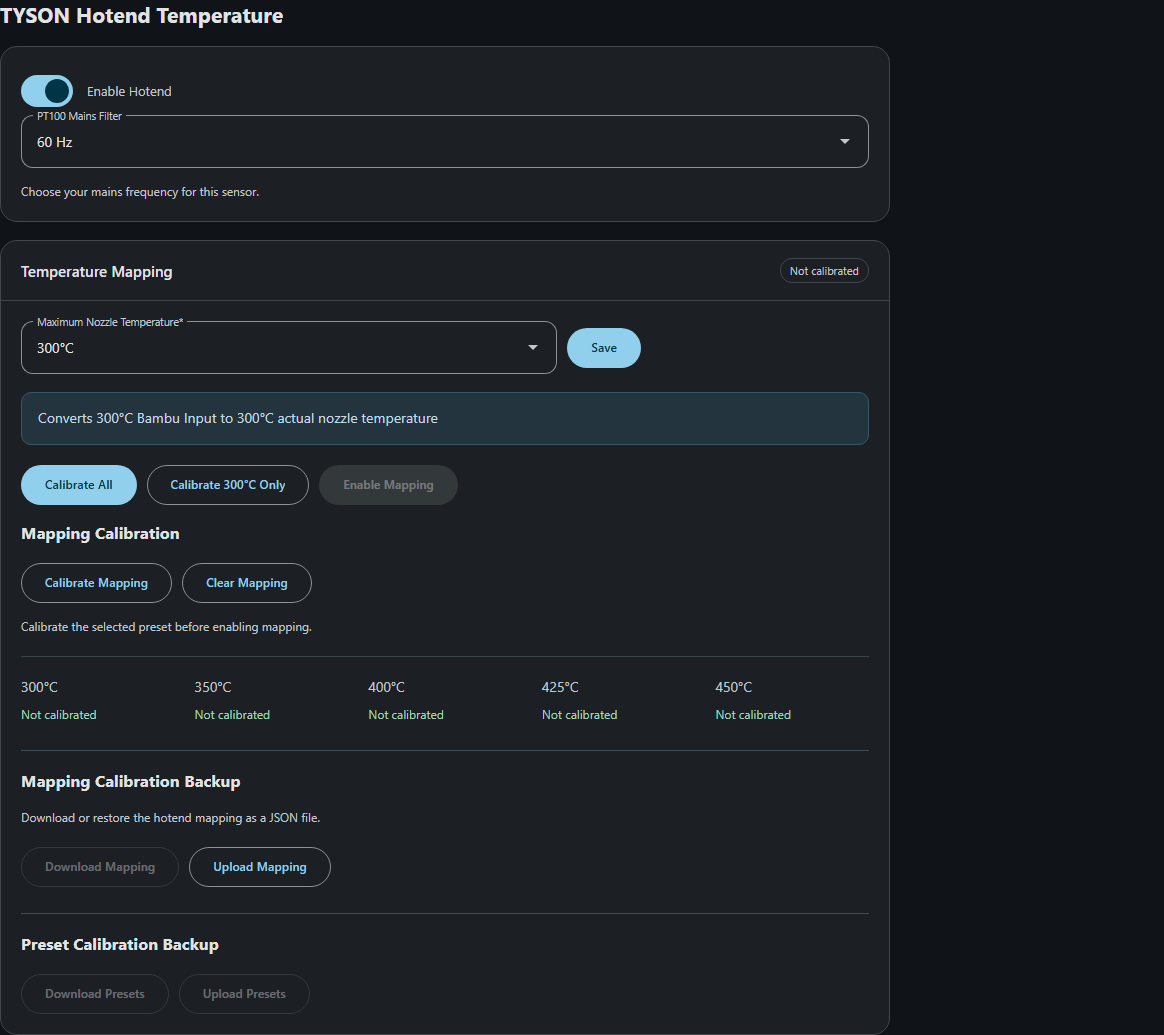Viewport: 1164px width, 1035px height.
Task: Click Not calibrated under 300°C
Action: click(x=59, y=714)
